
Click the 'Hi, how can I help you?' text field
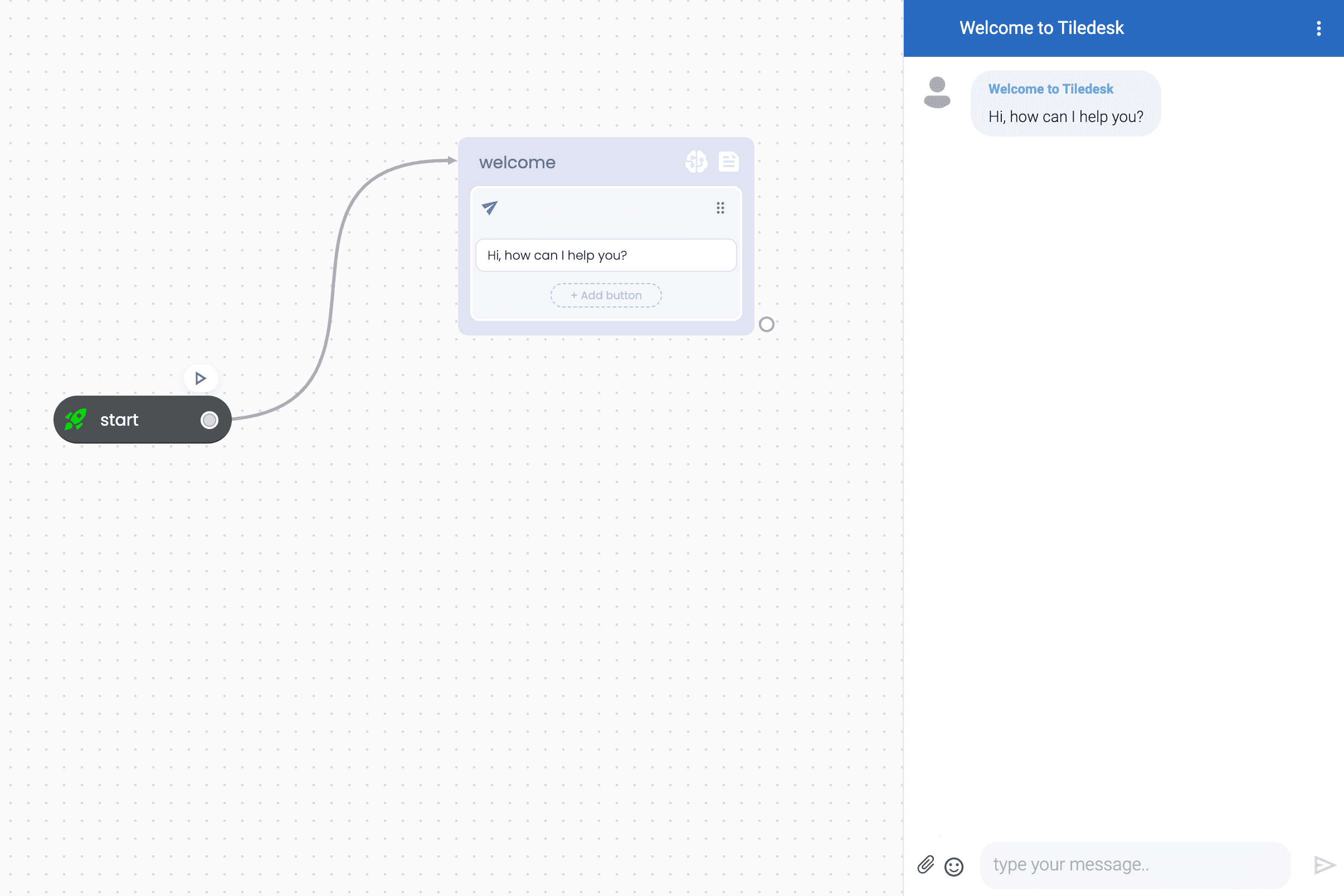(606, 255)
